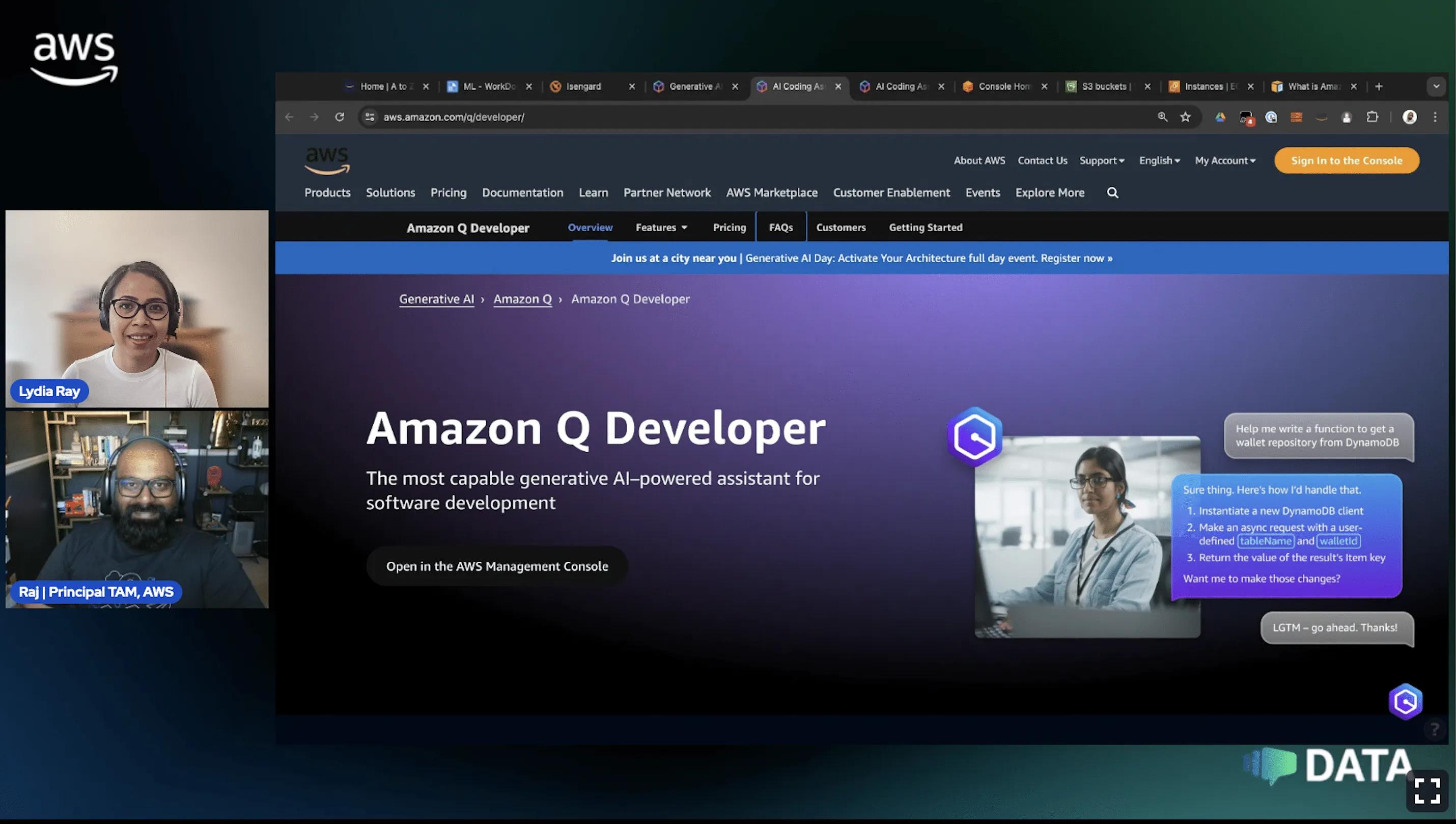Select the FAQs tab
1456x824 pixels.
click(780, 228)
